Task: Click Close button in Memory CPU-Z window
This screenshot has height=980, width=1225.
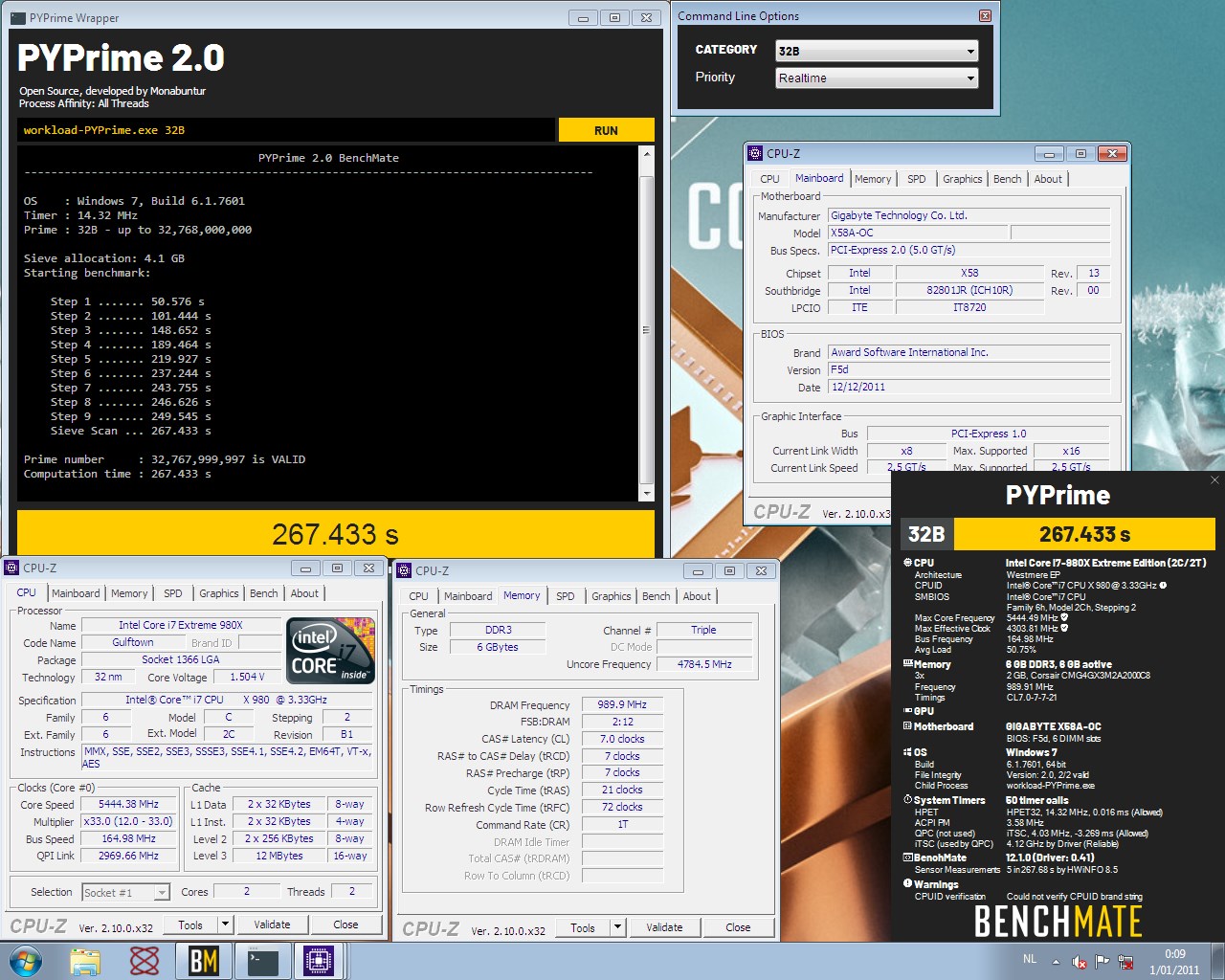Action: click(738, 927)
